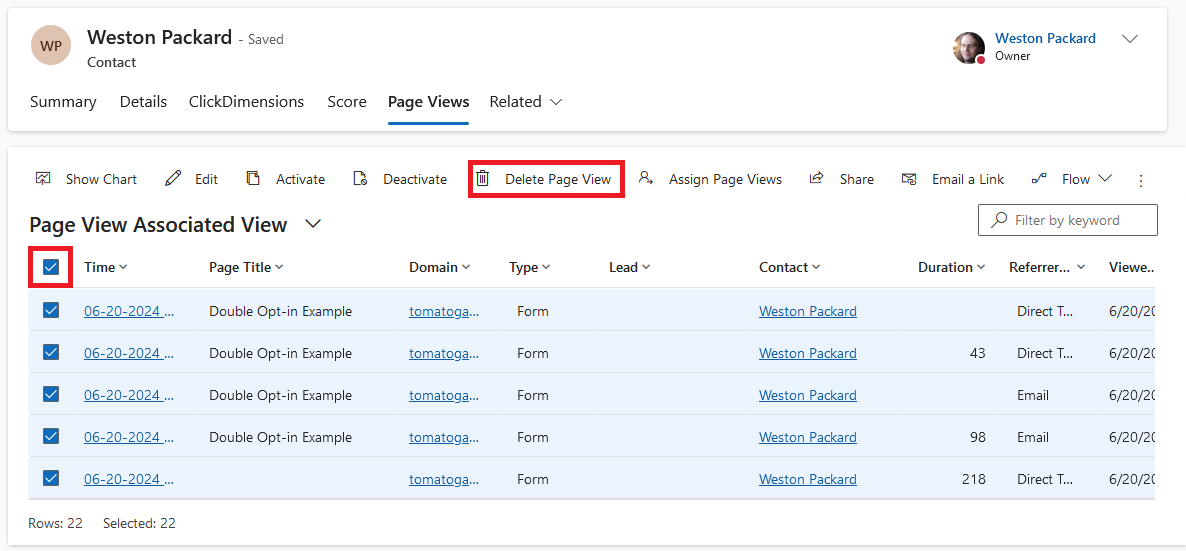Click the owner profile photo
The image size is (1186, 551).
[969, 48]
